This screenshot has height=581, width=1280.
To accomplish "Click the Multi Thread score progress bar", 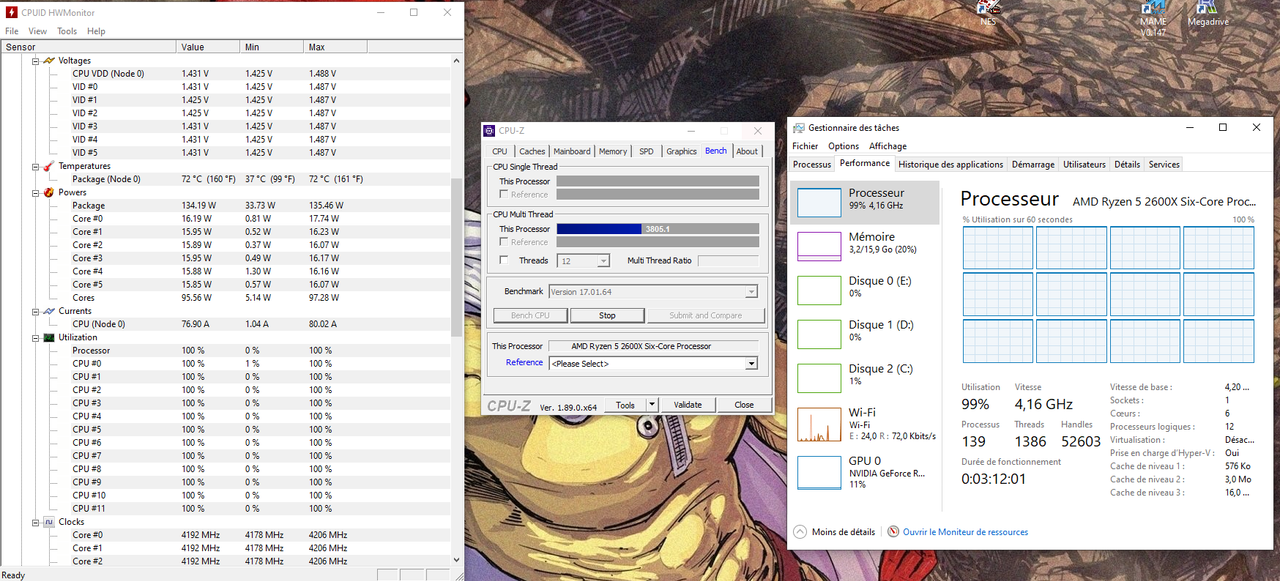I will click(x=657, y=229).
